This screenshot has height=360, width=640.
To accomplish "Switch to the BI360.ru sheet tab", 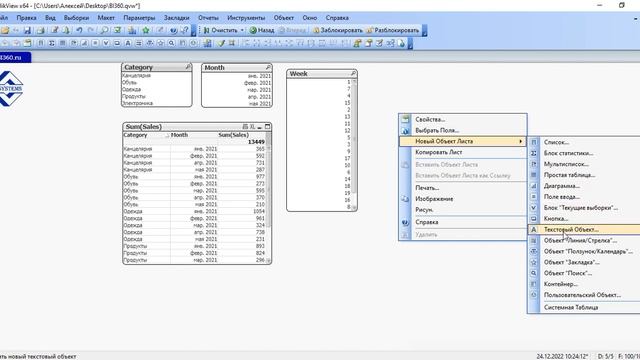I will click(x=15, y=58).
